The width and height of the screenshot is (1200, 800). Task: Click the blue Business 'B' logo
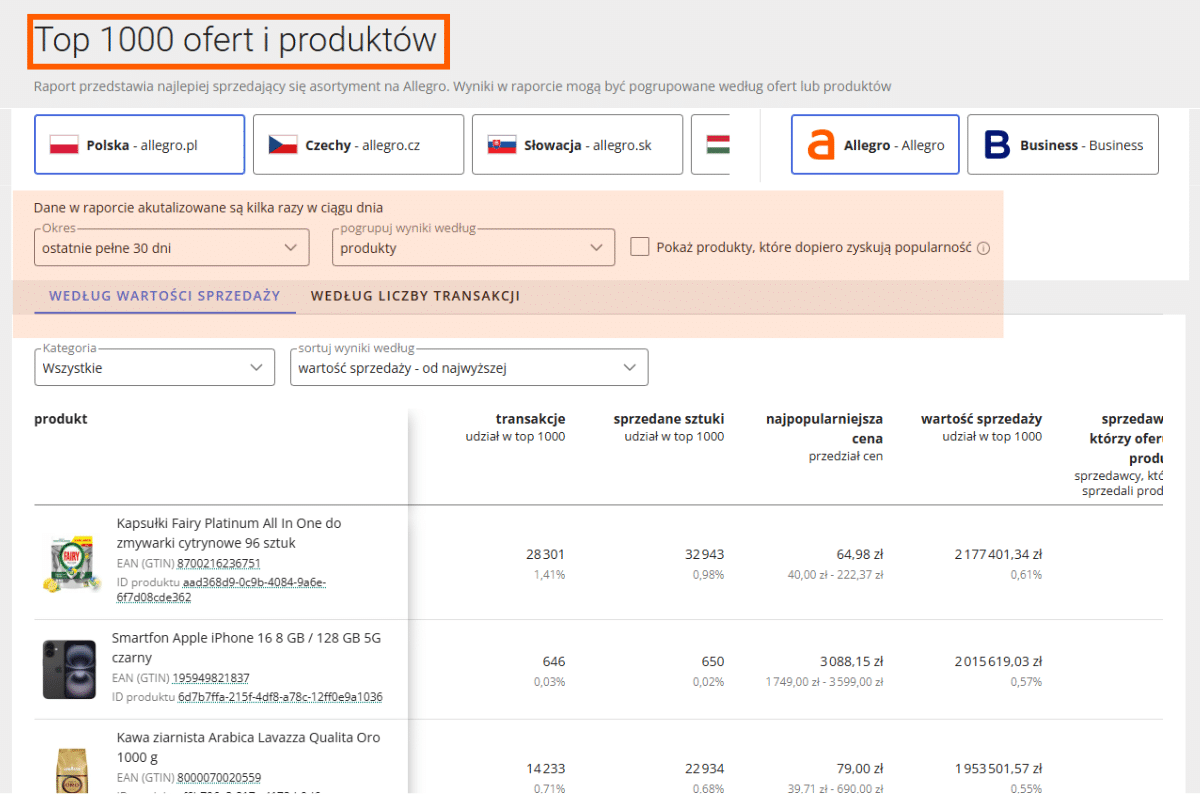(x=997, y=145)
